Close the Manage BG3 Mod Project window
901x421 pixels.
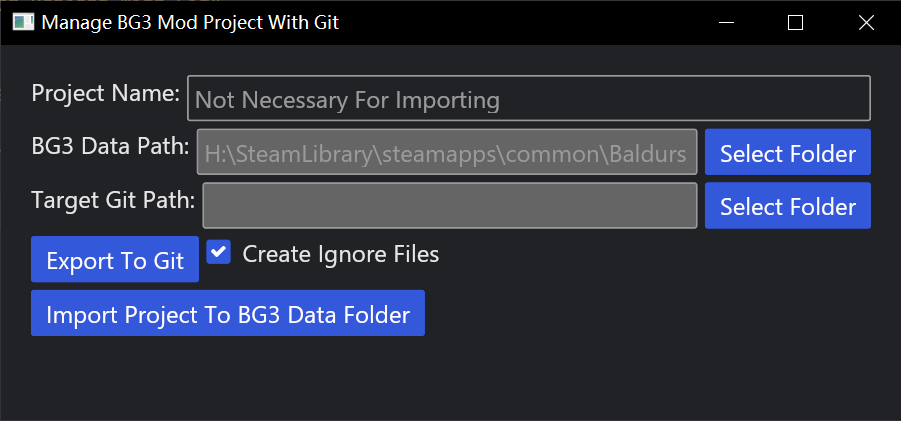[866, 22]
